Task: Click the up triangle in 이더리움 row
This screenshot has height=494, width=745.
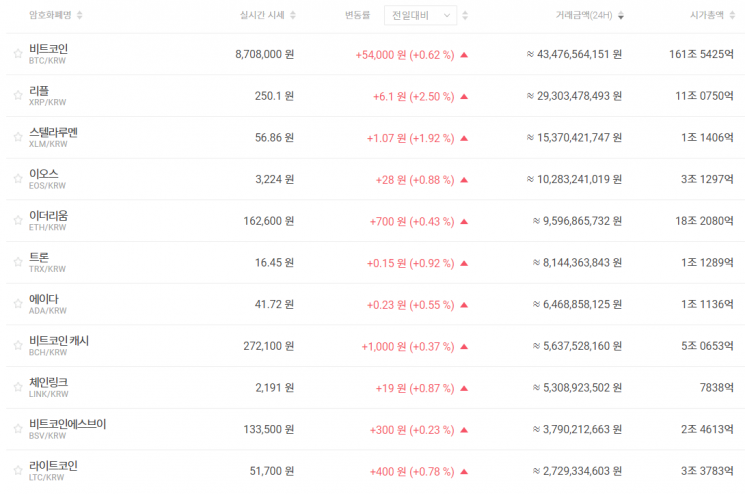Action: point(464,222)
